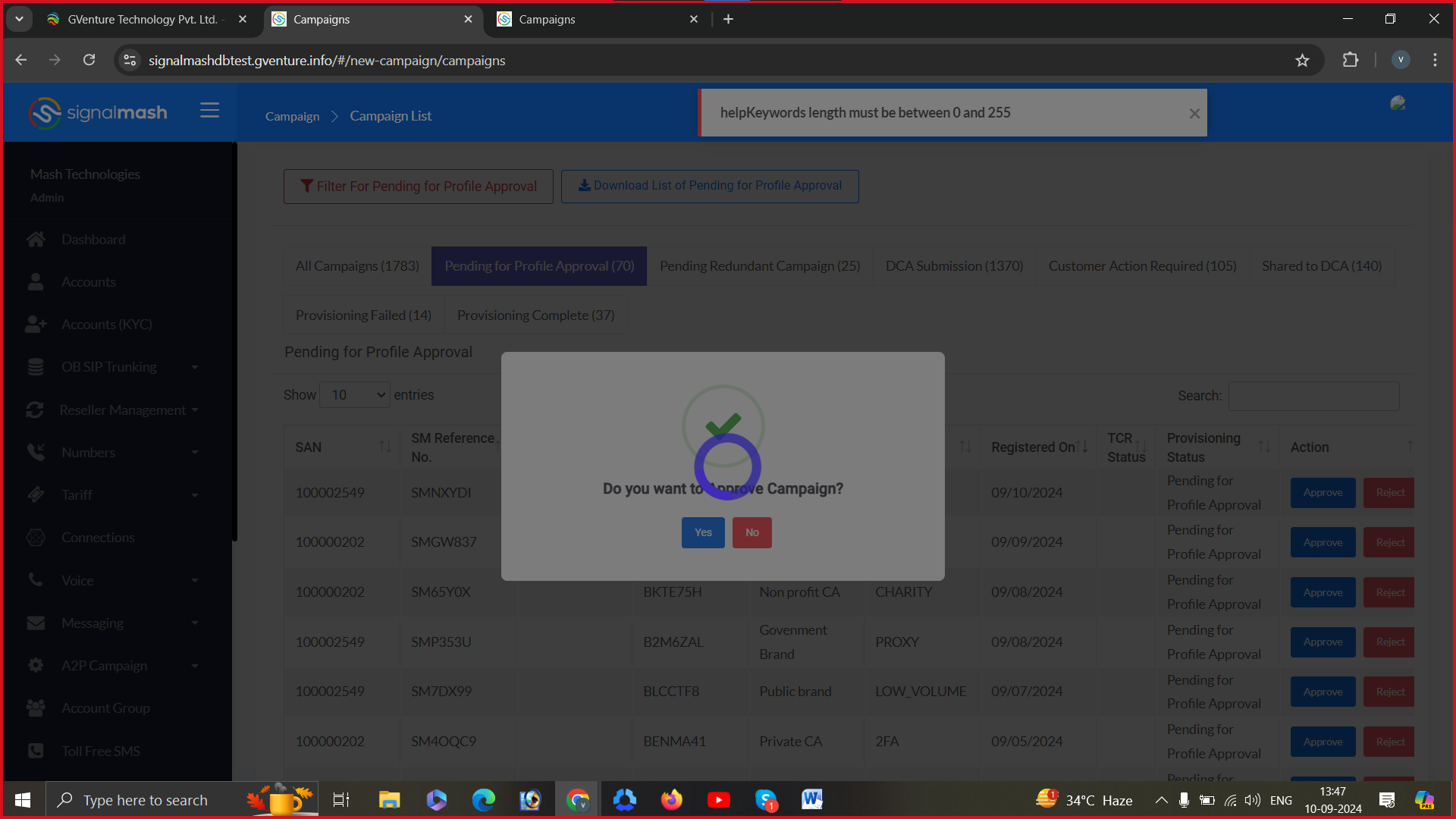Click the Tariff tag icon
Image resolution: width=1456 pixels, height=819 pixels.
pyautogui.click(x=36, y=495)
